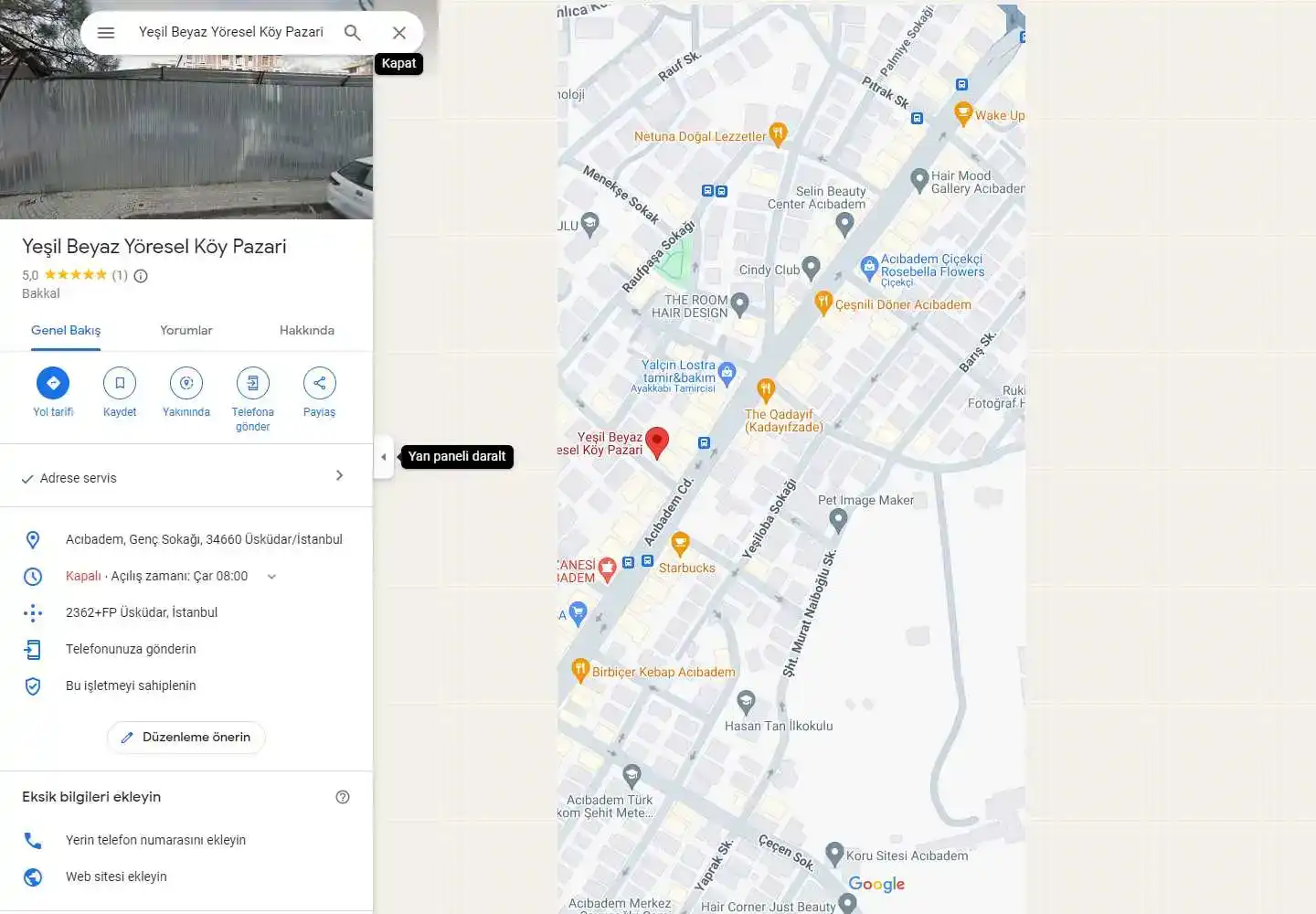Click bus stop icon near red marker
Screen dimensions: 1316x914
coord(704,442)
